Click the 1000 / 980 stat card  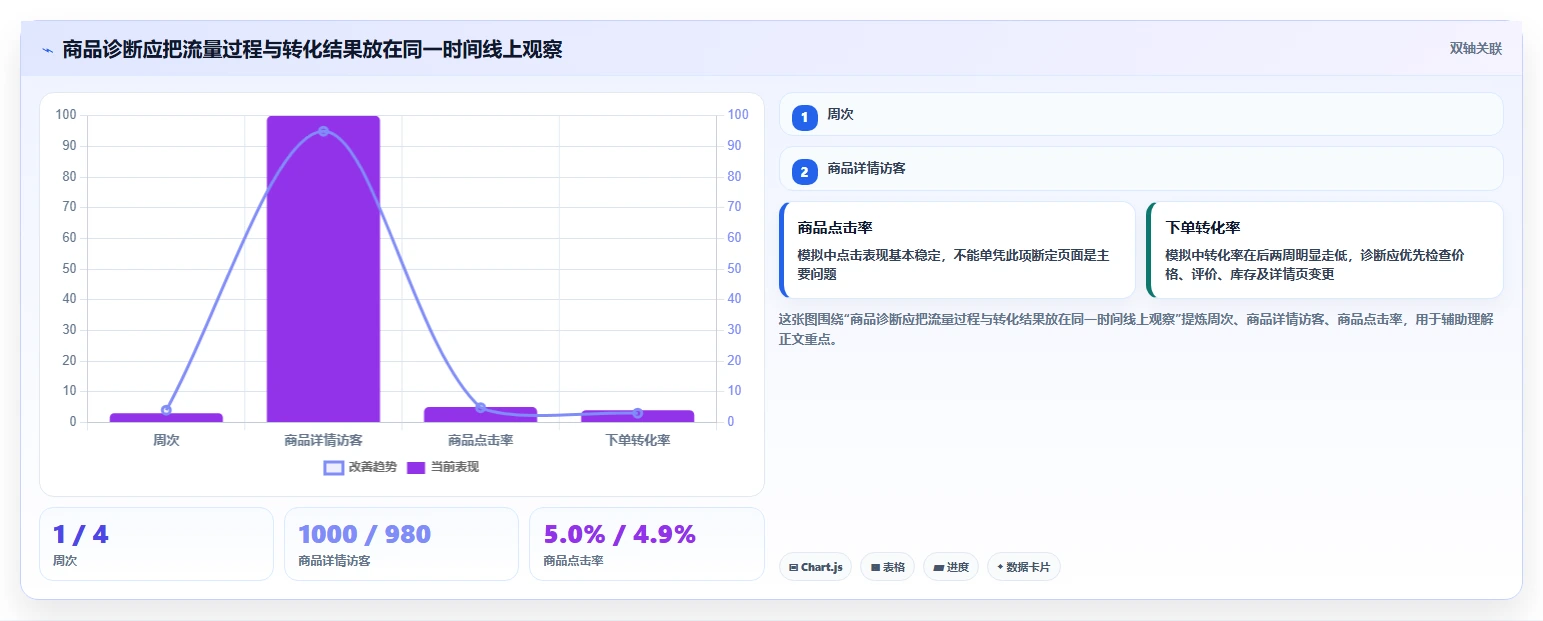pyautogui.click(x=401, y=544)
